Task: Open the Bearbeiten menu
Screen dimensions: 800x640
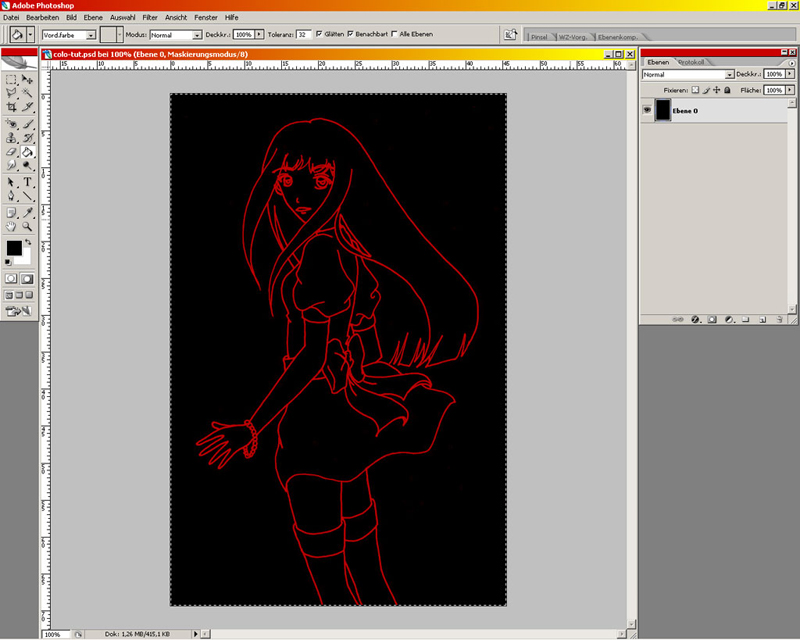Action: (x=43, y=17)
